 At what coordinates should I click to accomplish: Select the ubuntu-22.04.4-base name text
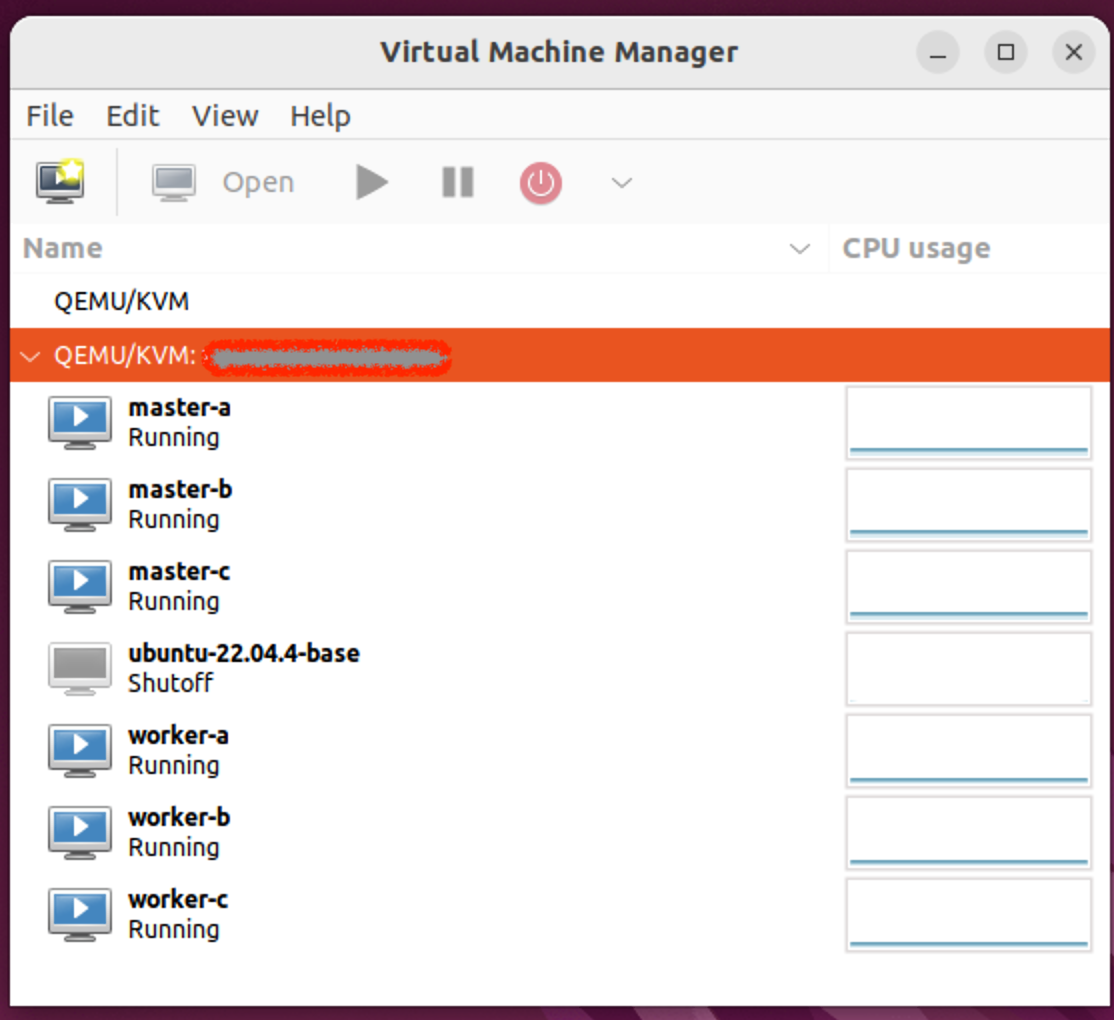[244, 653]
